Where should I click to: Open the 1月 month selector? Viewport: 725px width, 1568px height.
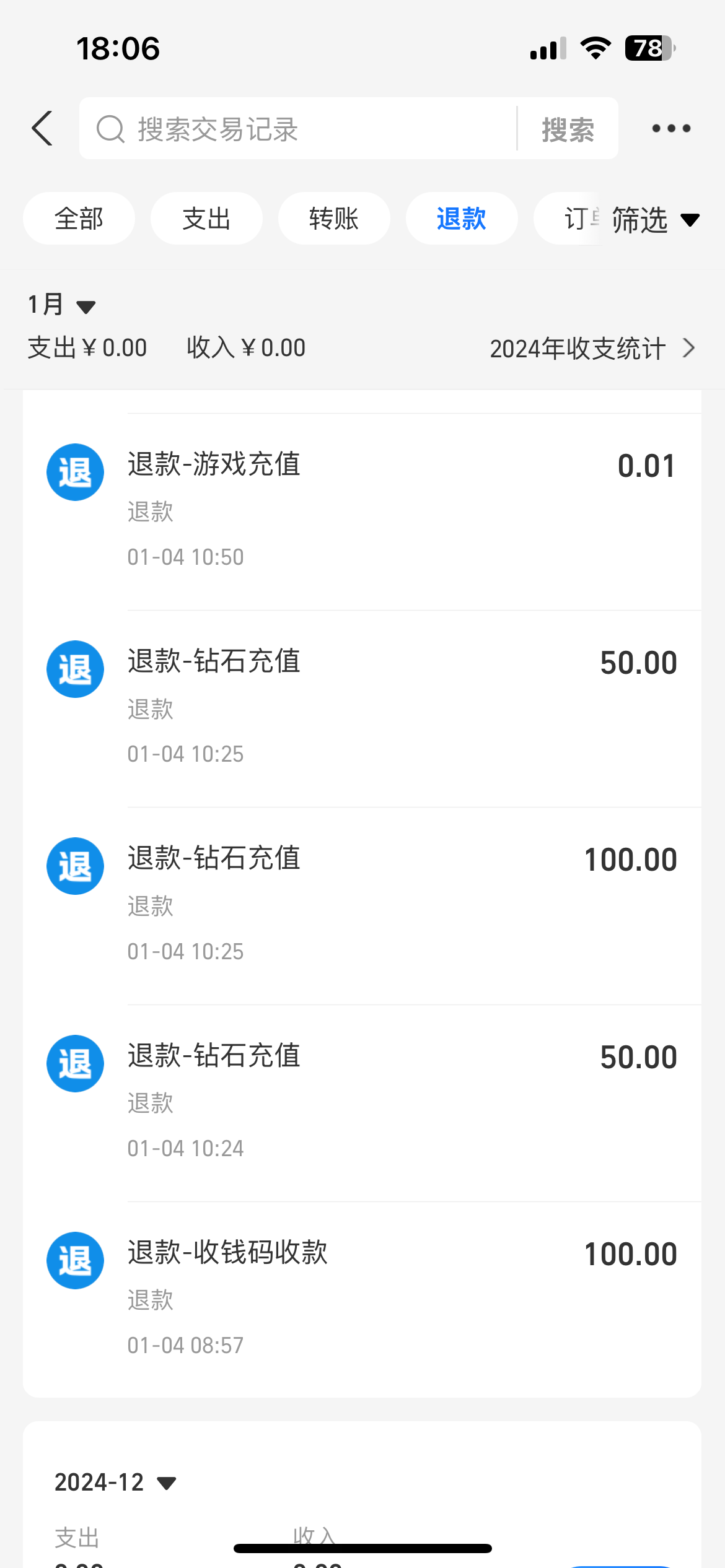[61, 305]
